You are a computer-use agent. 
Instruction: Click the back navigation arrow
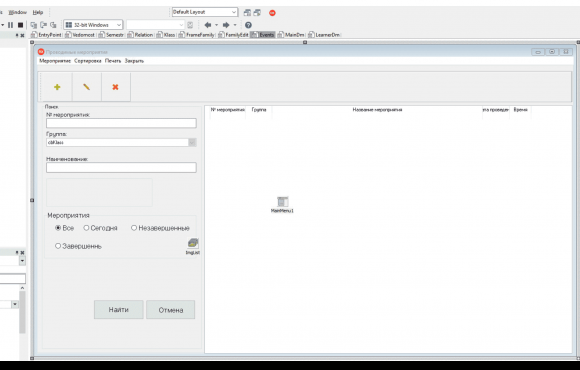[x=208, y=25]
